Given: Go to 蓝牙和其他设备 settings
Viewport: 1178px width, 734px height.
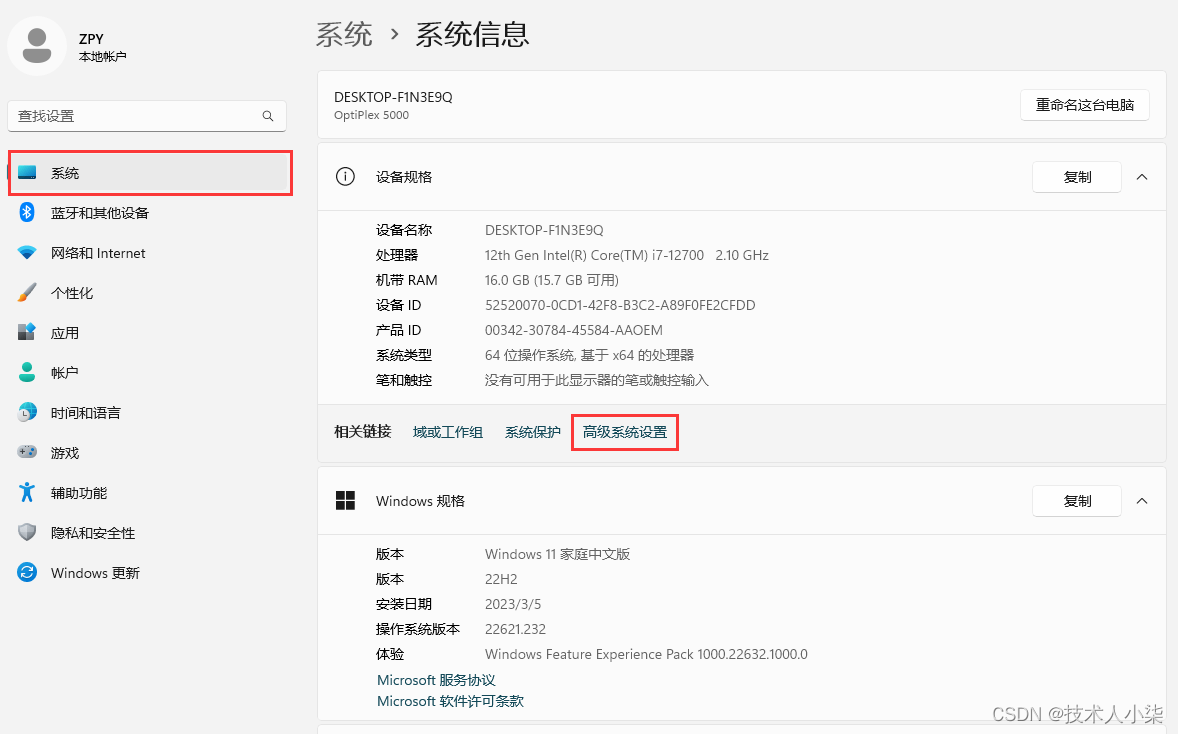Looking at the screenshot, I should pyautogui.click(x=150, y=213).
